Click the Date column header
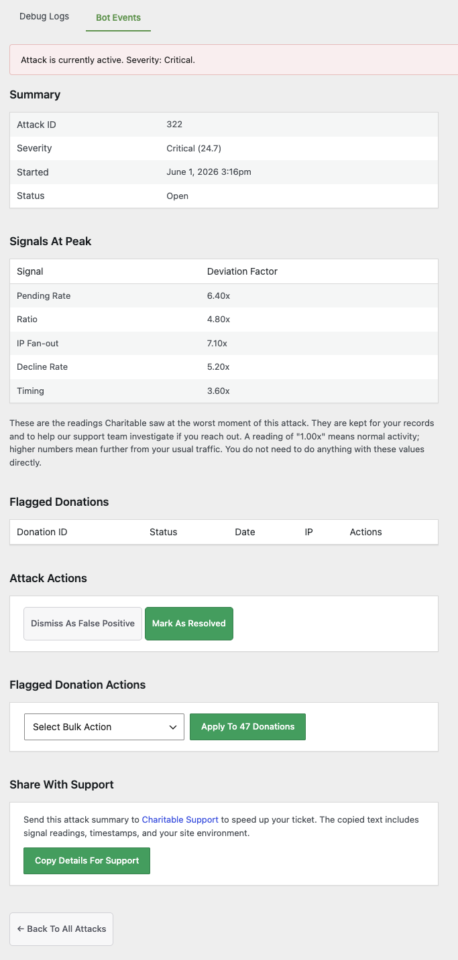Viewport: 458px width, 960px height. click(x=245, y=532)
